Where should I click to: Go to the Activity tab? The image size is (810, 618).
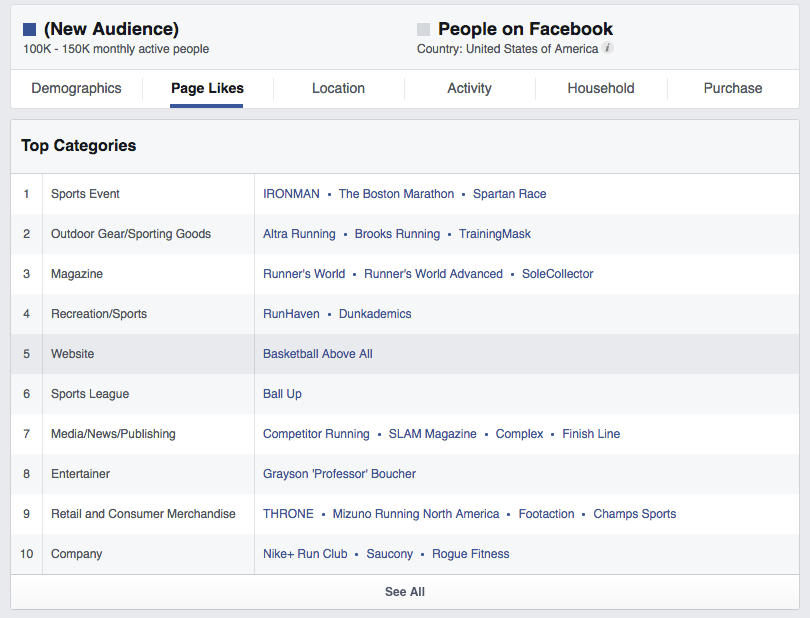[469, 88]
